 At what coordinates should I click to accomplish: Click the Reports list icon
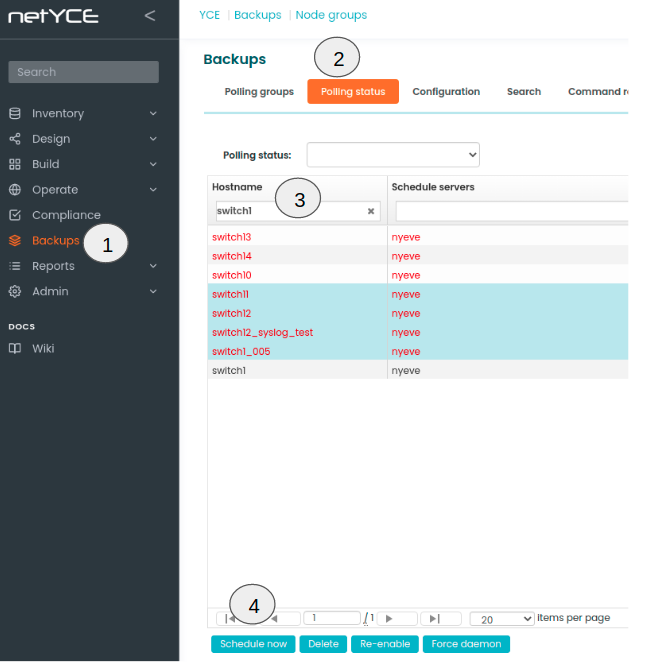15,266
